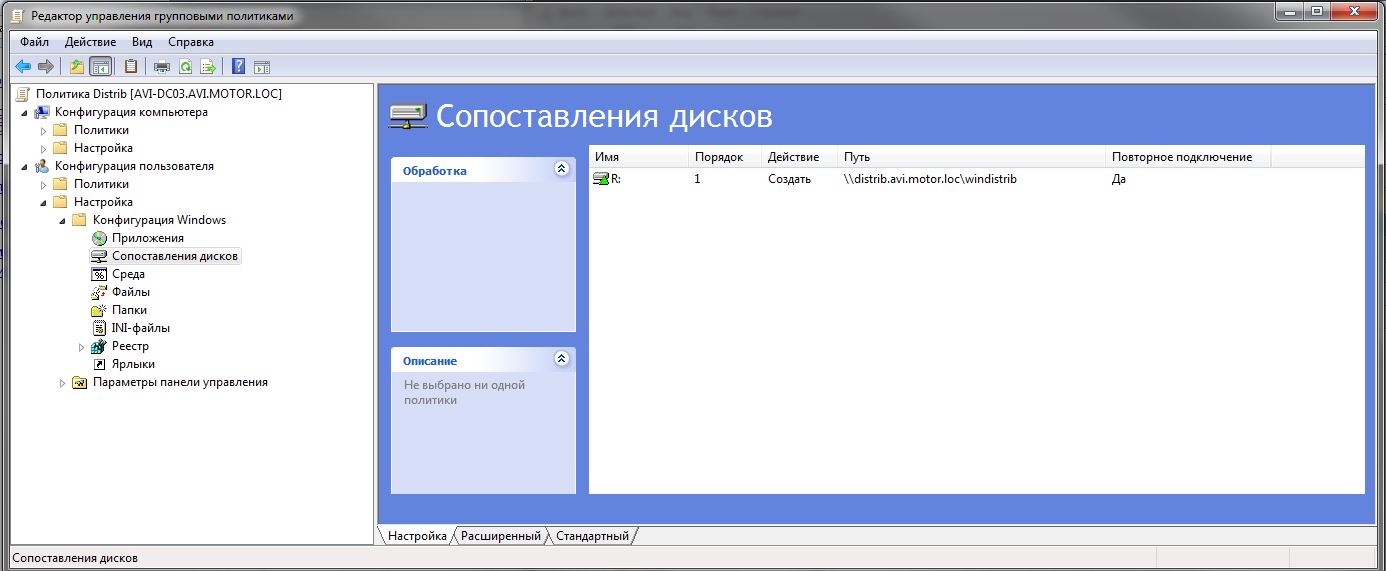The width and height of the screenshot is (1386, 571).
Task: Maximize the group policy editor window
Action: (1316, 12)
